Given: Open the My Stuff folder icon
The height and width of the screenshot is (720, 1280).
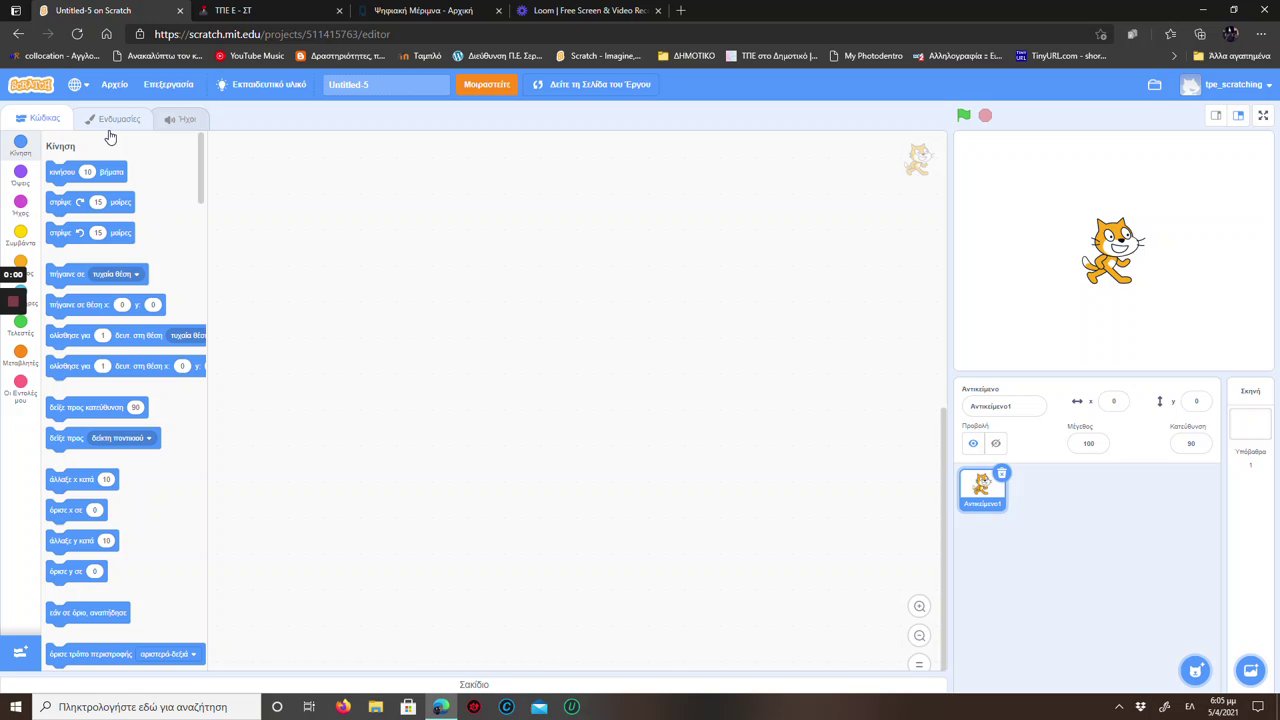Looking at the screenshot, I should [1154, 85].
